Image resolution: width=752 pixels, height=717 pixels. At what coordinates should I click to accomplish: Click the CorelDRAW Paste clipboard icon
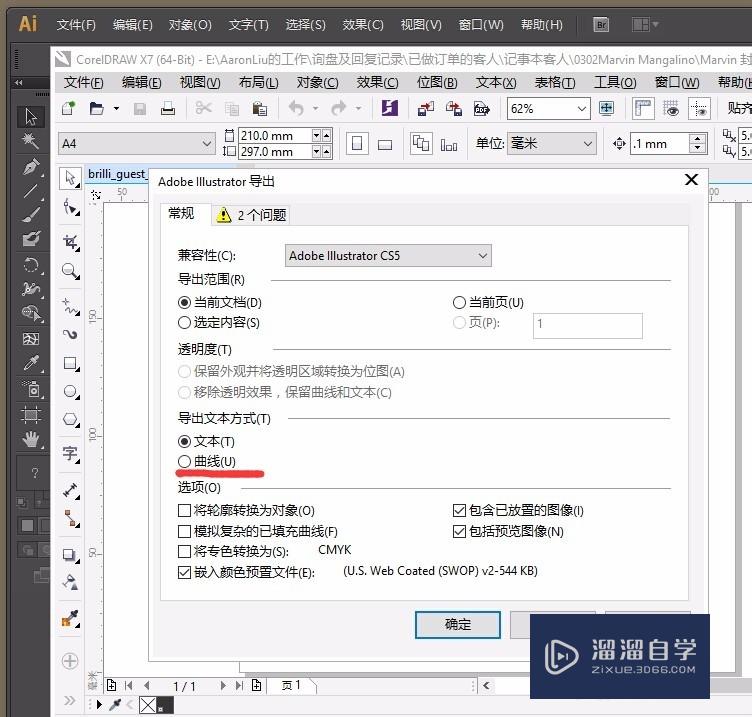259,108
